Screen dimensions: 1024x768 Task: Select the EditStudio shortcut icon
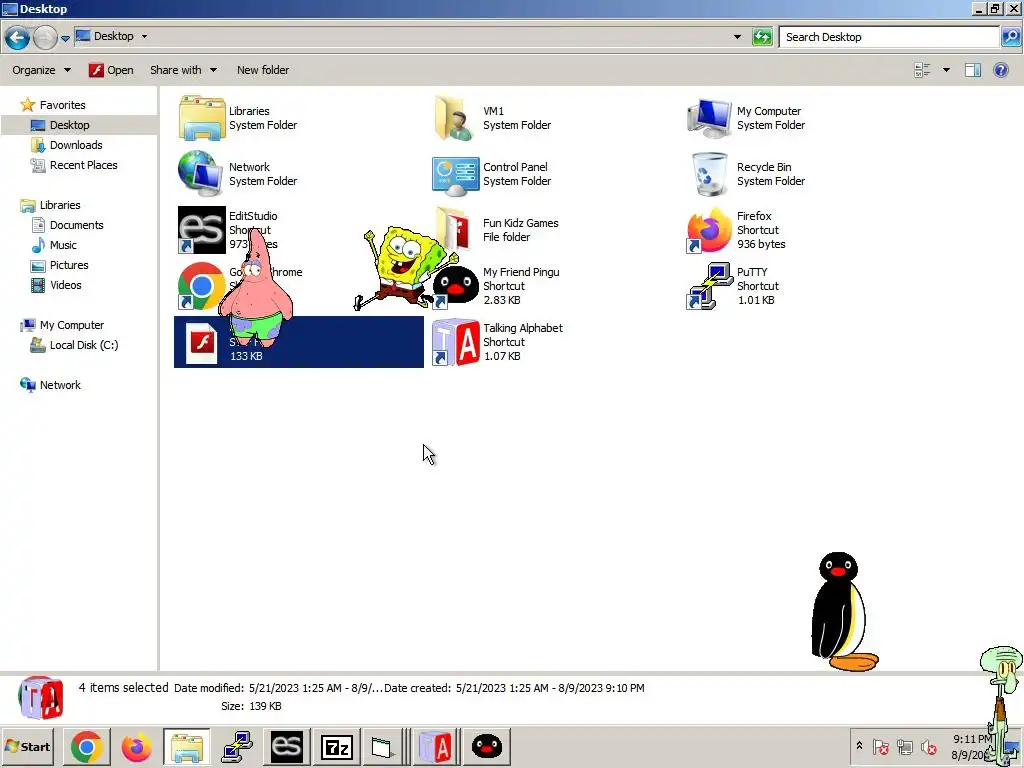pos(202,230)
